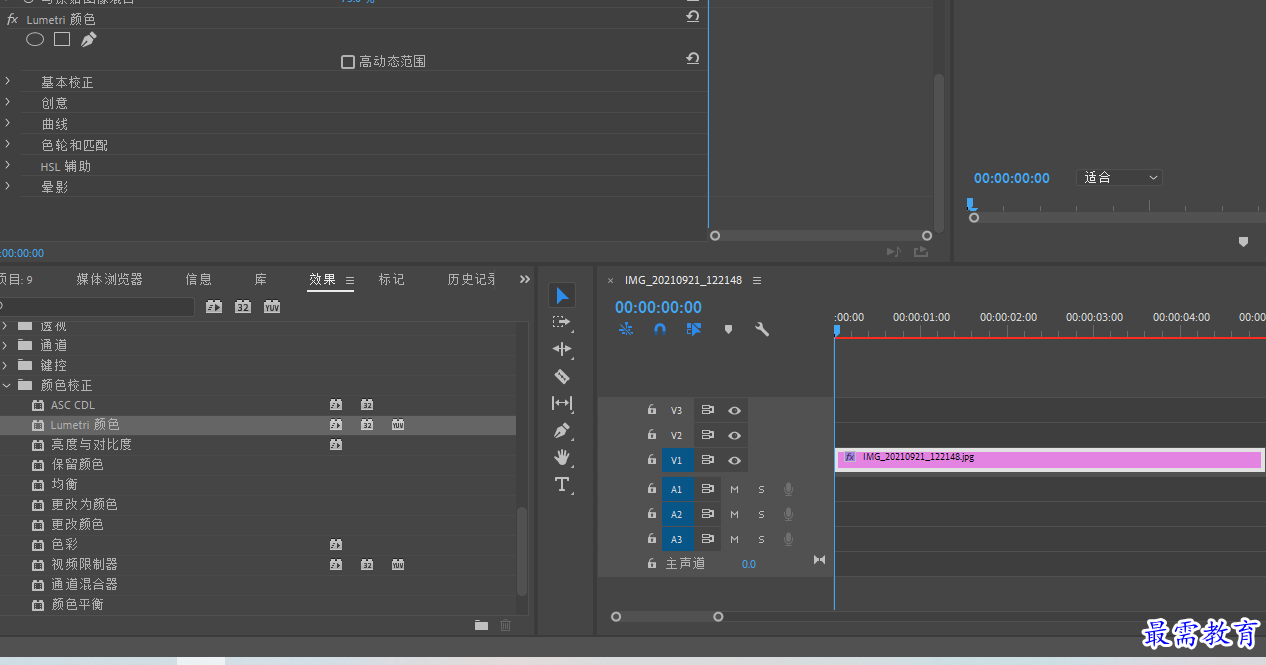
Task: Select the 亮度与对比度 effect
Action: [91, 445]
